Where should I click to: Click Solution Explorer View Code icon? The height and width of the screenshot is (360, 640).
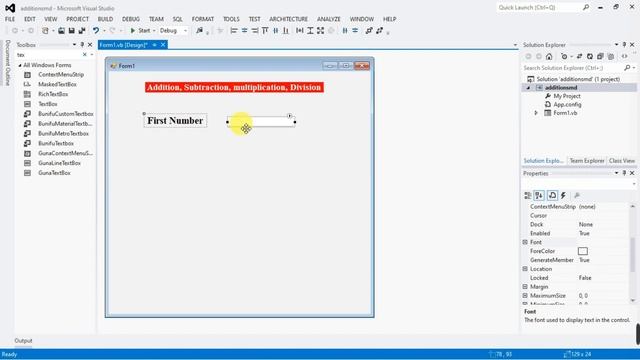[x=624, y=56]
